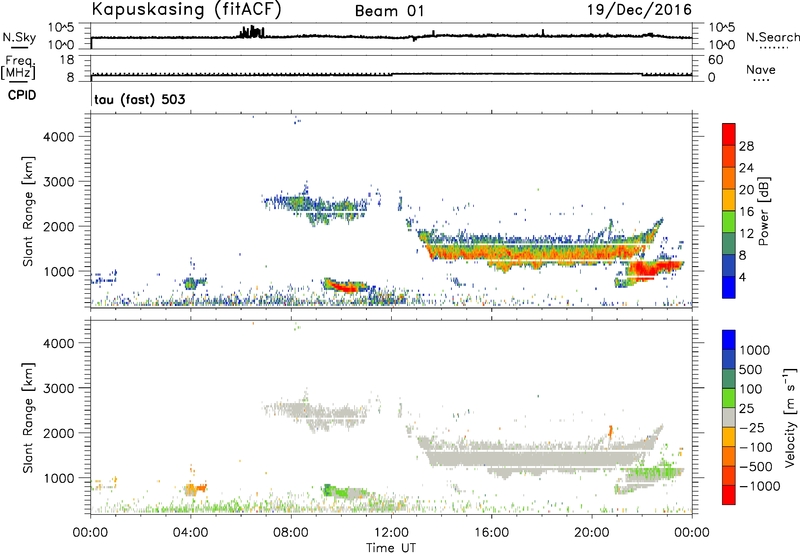Click the 4000 tick on power panel axis

[x=59, y=137]
